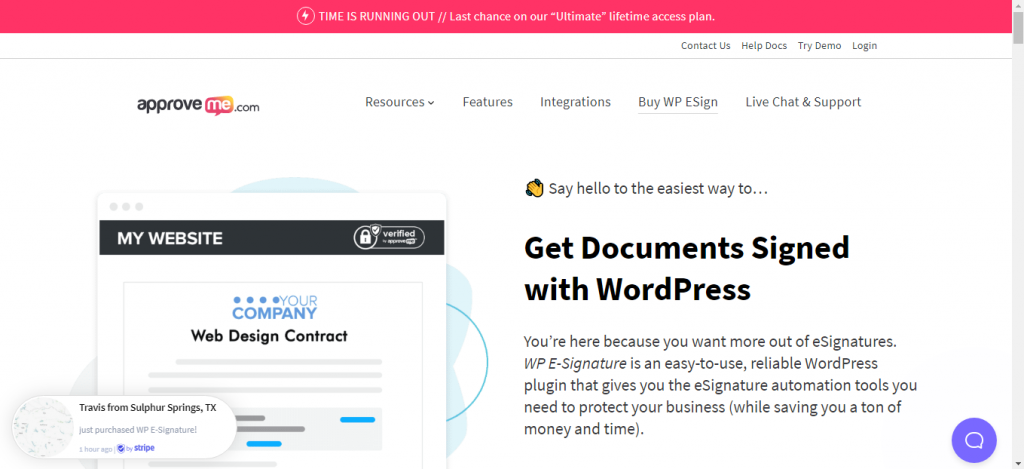The height and width of the screenshot is (469, 1024).
Task: Open the Features page
Action: (487, 102)
